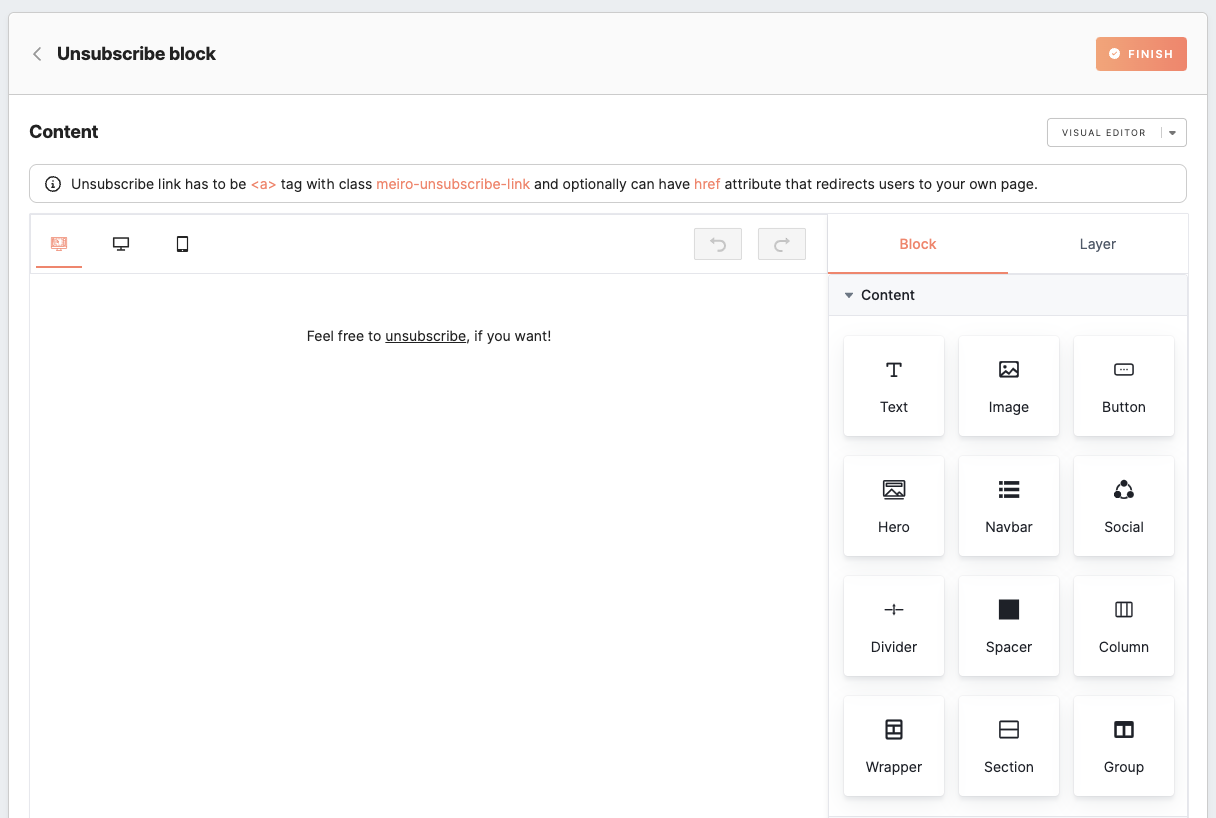Select the default preview device icon

[59, 244]
